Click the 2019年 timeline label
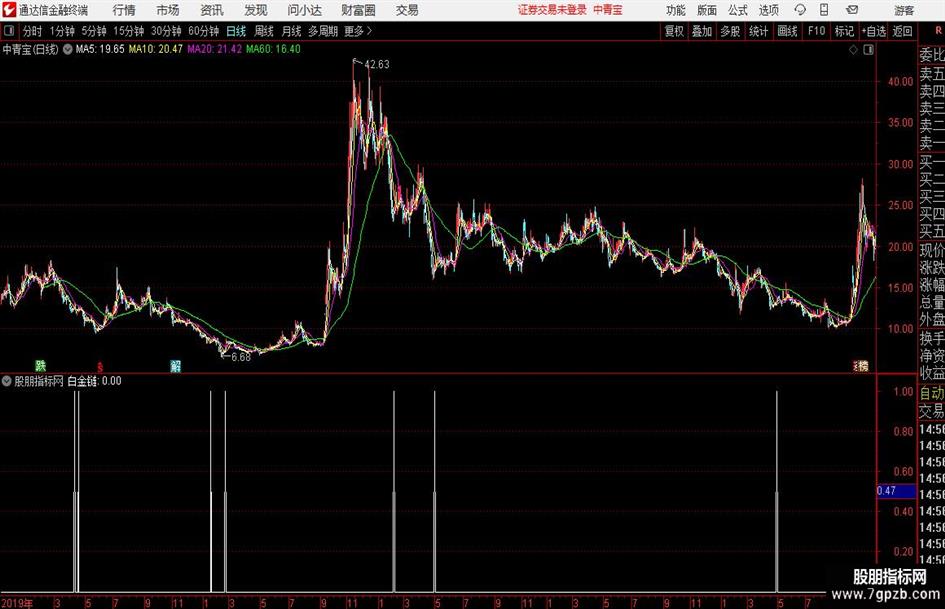This screenshot has width=945, height=609. click(x=17, y=603)
